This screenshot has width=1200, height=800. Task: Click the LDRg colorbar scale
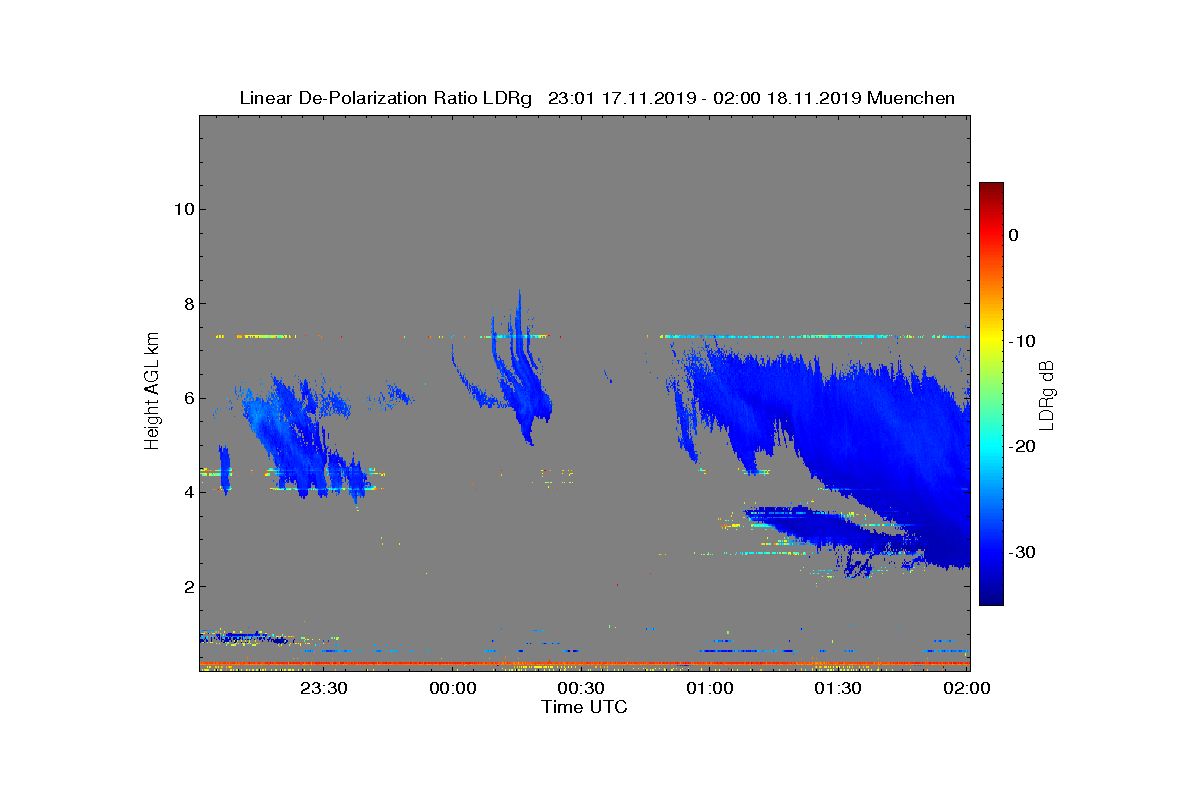pyautogui.click(x=991, y=394)
